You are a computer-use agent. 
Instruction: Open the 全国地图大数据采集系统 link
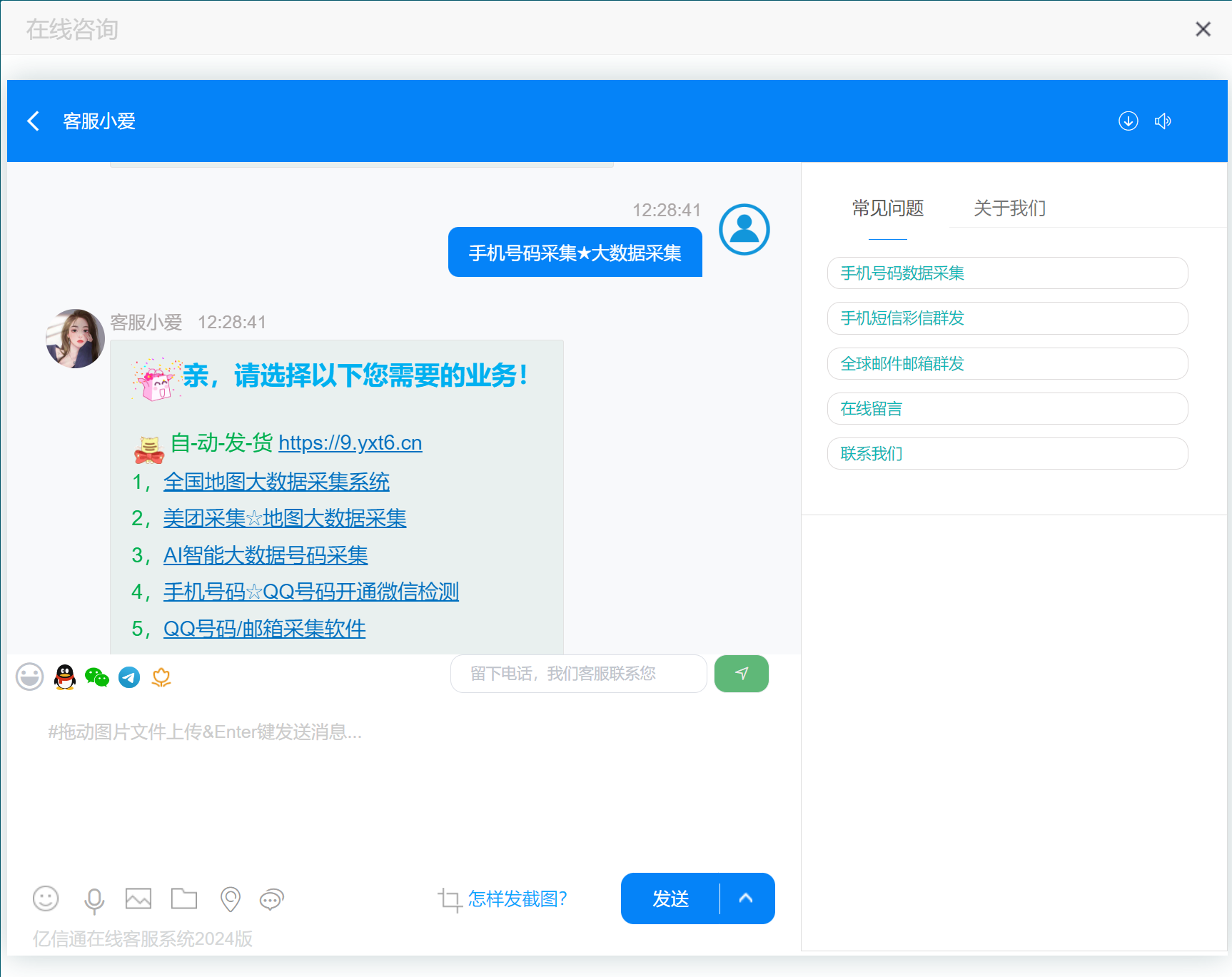pyautogui.click(x=276, y=482)
